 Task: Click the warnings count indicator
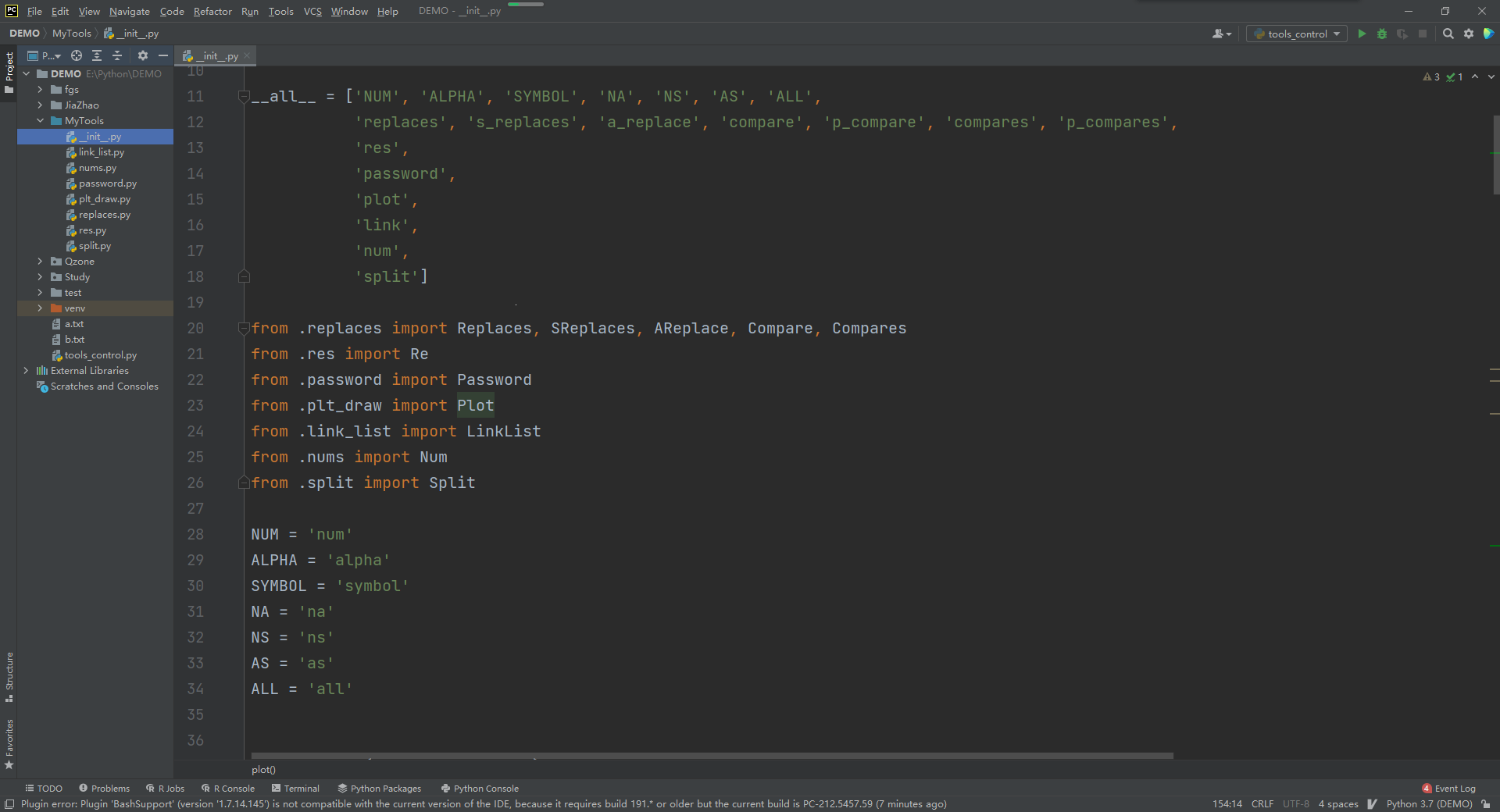1431,77
